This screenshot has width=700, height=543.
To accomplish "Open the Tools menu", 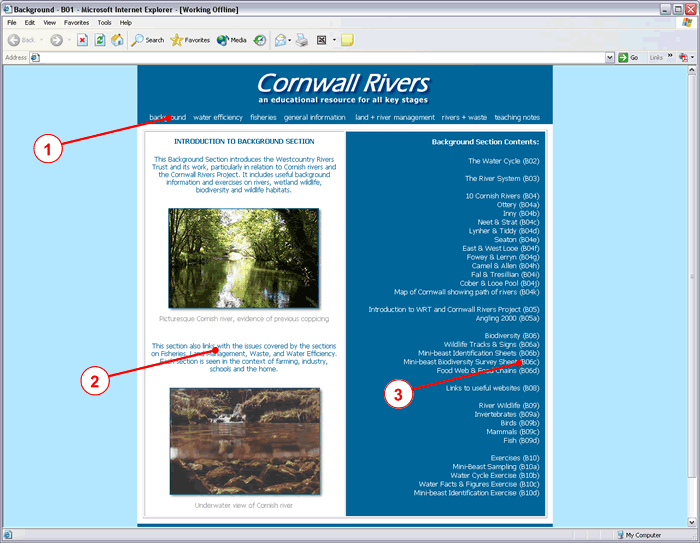I will 104,22.
